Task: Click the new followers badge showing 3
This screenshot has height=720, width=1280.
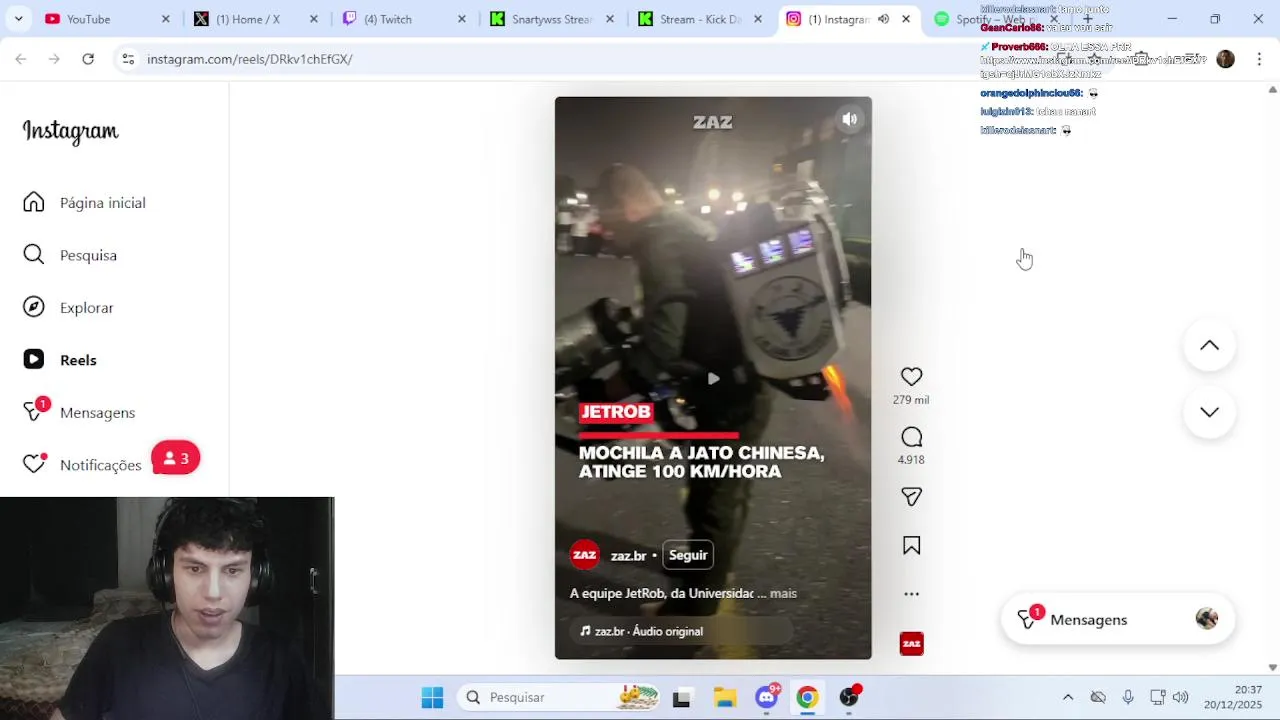Action: coord(176,458)
